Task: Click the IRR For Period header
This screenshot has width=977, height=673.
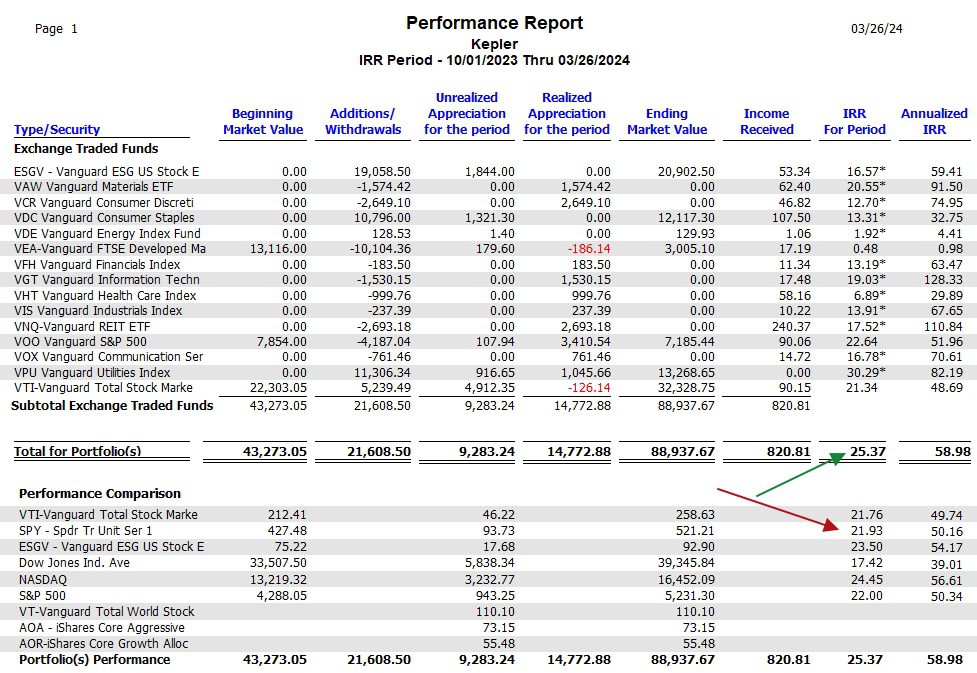Action: [854, 122]
